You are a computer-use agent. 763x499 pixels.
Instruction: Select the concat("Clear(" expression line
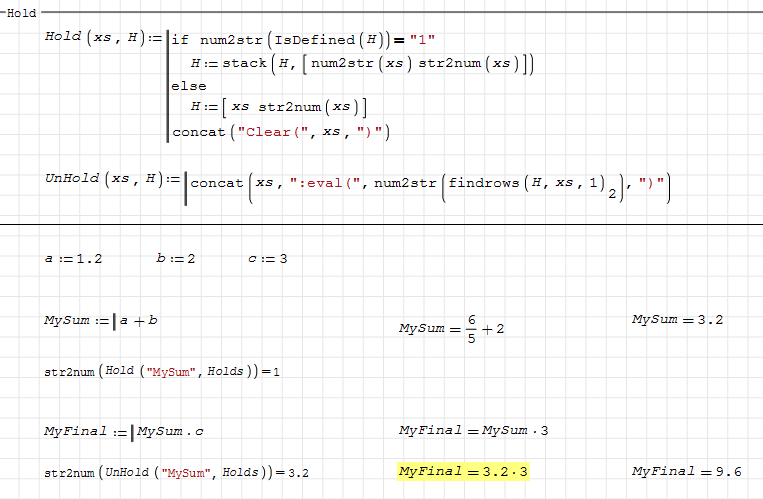coord(280,131)
